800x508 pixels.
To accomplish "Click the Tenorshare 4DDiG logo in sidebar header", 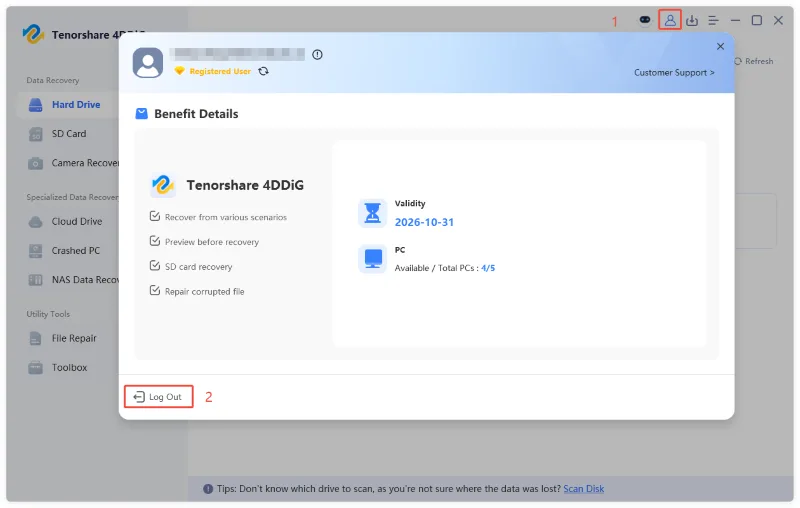I will pos(33,34).
